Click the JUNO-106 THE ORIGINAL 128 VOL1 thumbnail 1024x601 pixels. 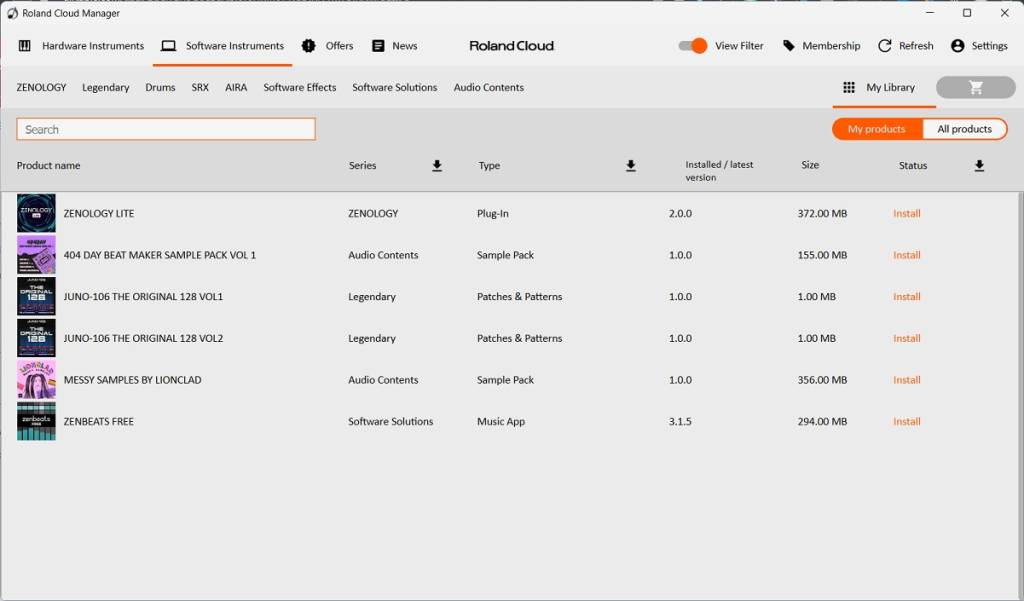36,296
